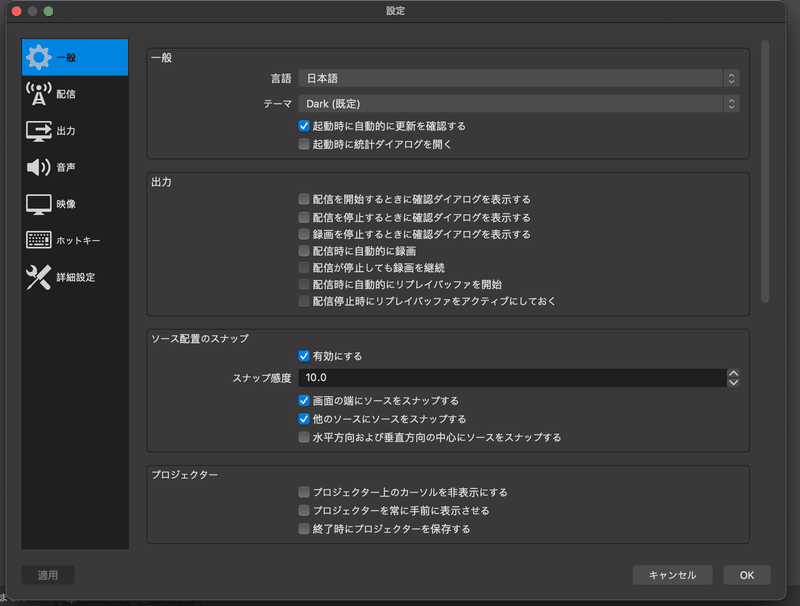Close the 設定 window with red button
The width and height of the screenshot is (800, 606).
point(16,11)
